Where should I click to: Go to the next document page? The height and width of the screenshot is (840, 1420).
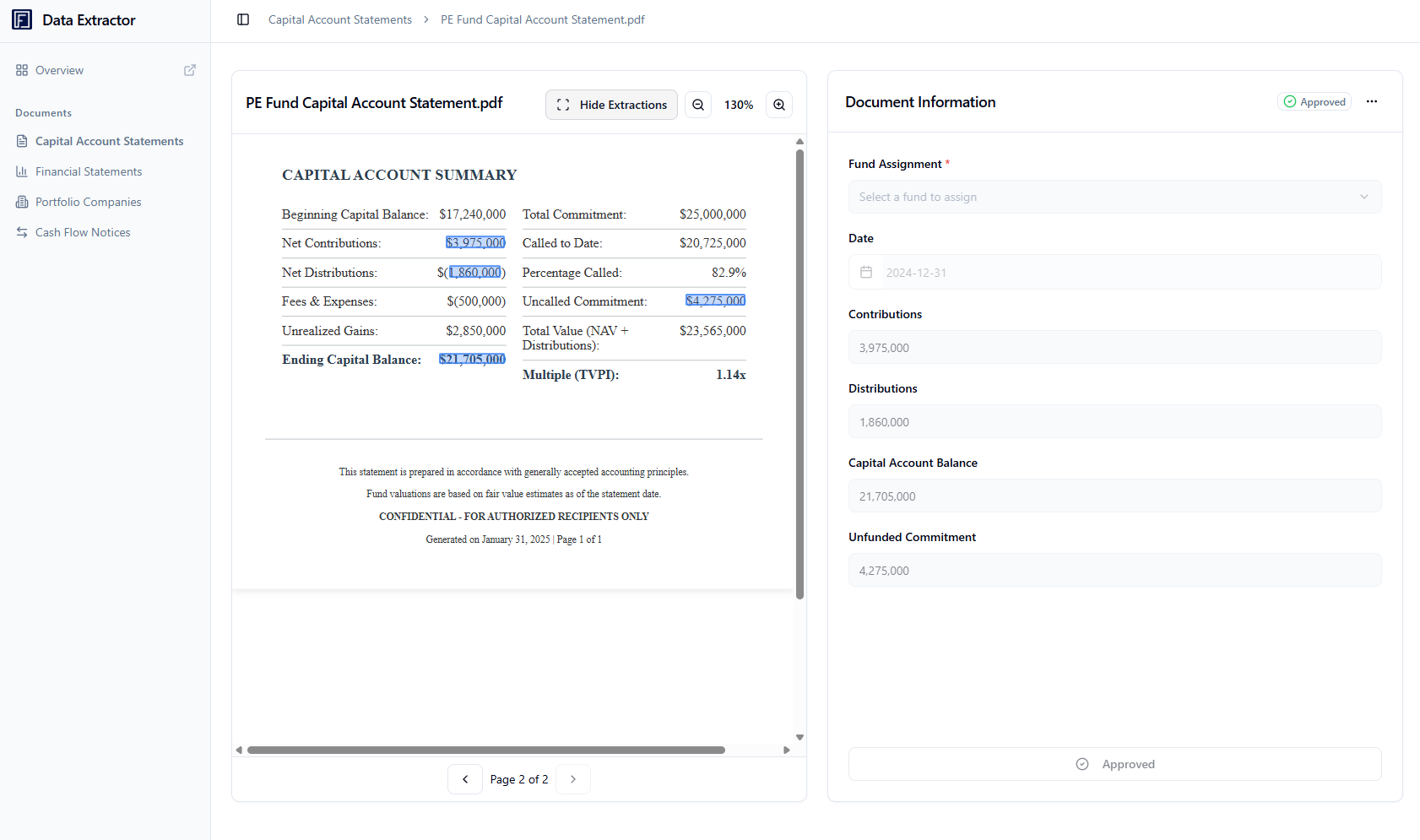pos(573,778)
